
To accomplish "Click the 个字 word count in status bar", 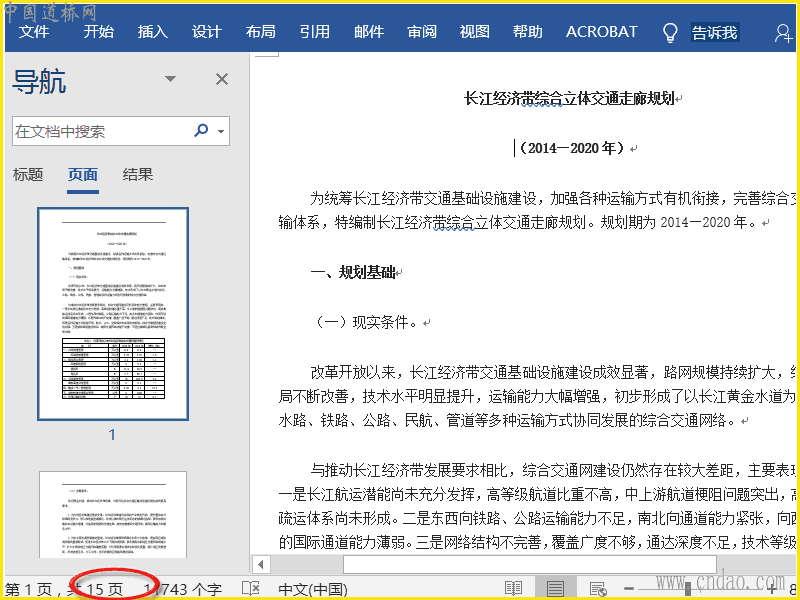I will point(183,589).
